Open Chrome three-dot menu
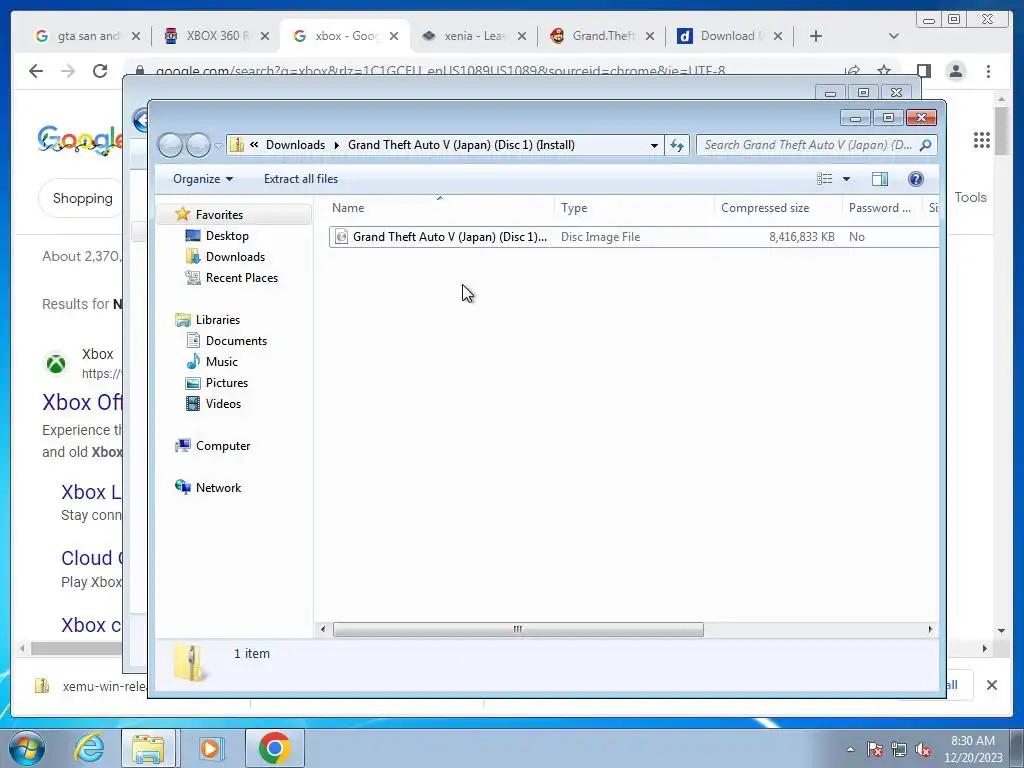The height and width of the screenshot is (768, 1024). pos(988,71)
